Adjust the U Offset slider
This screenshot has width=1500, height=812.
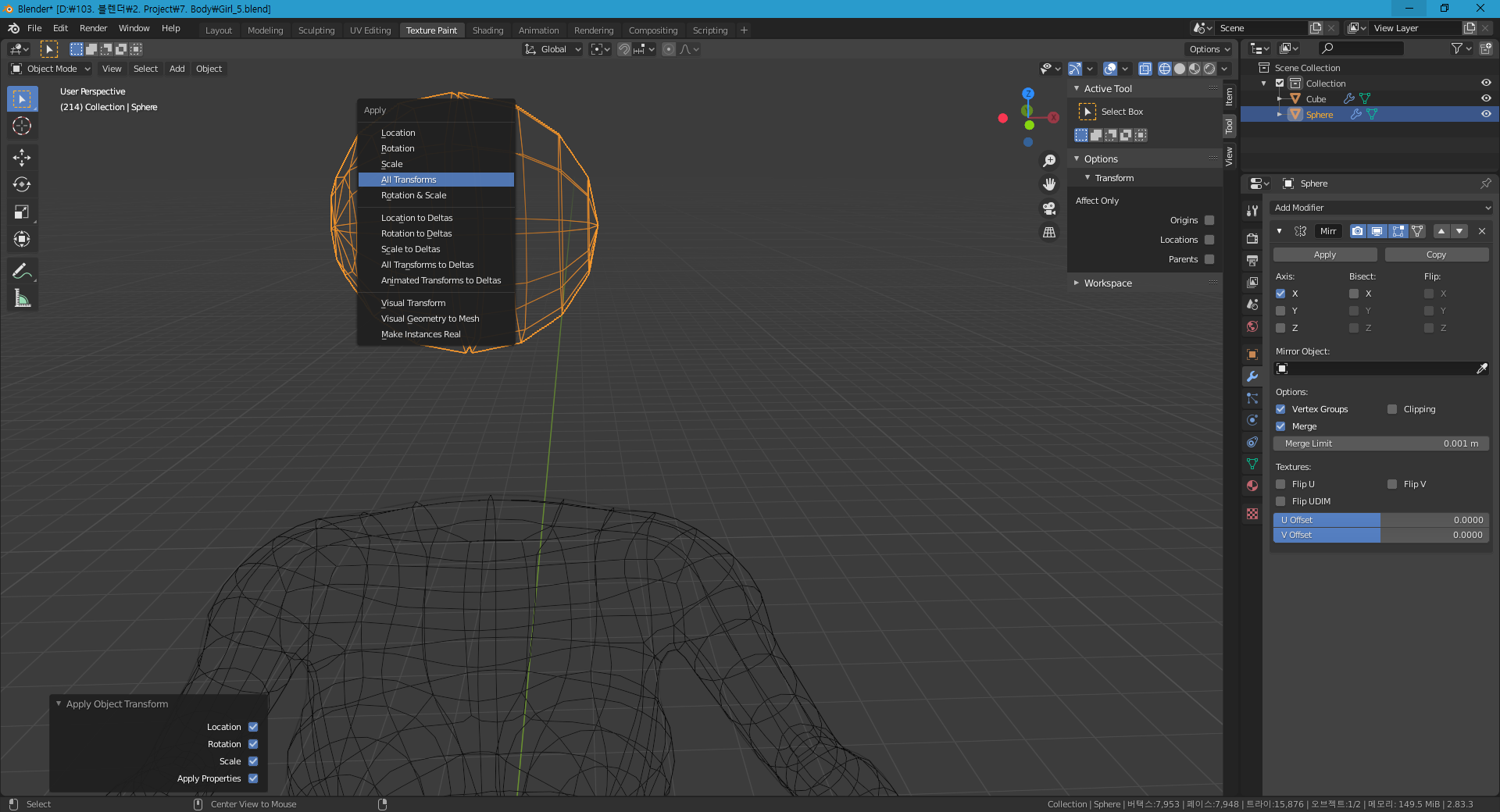click(x=1381, y=520)
